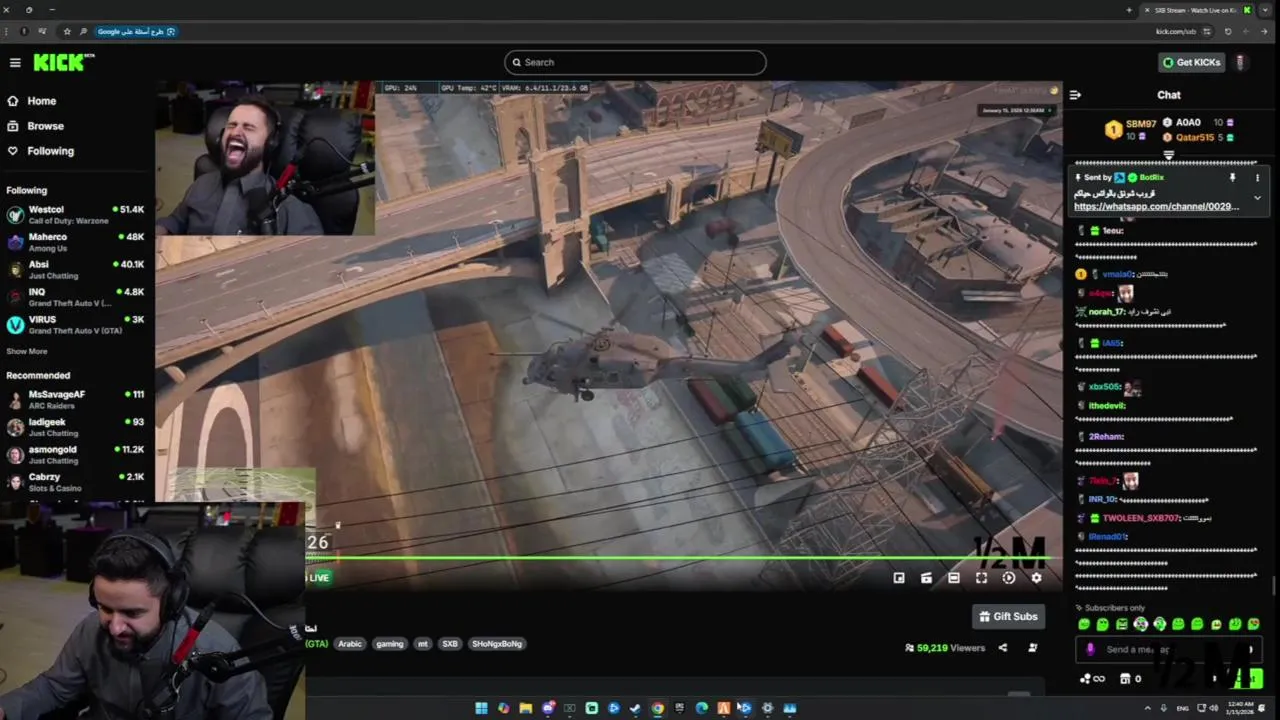Go to Home in sidebar
The width and height of the screenshot is (1280, 720).
coord(31,101)
